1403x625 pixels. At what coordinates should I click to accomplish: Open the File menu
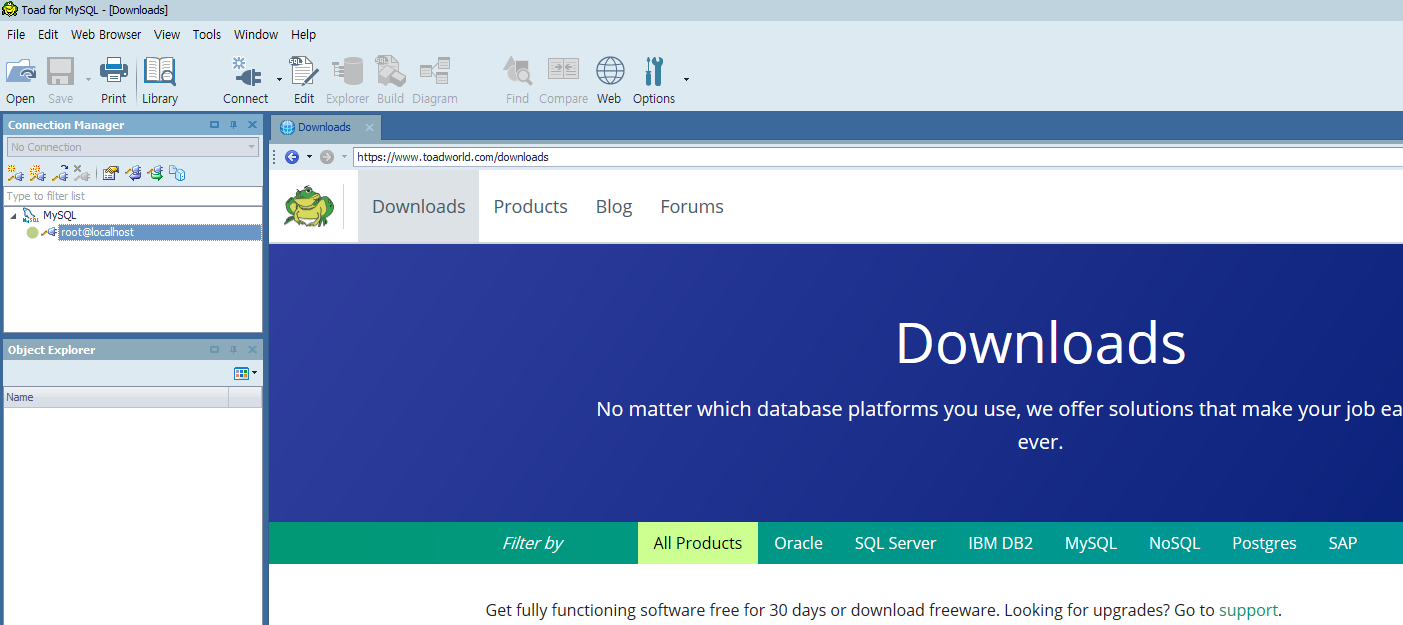[x=16, y=34]
